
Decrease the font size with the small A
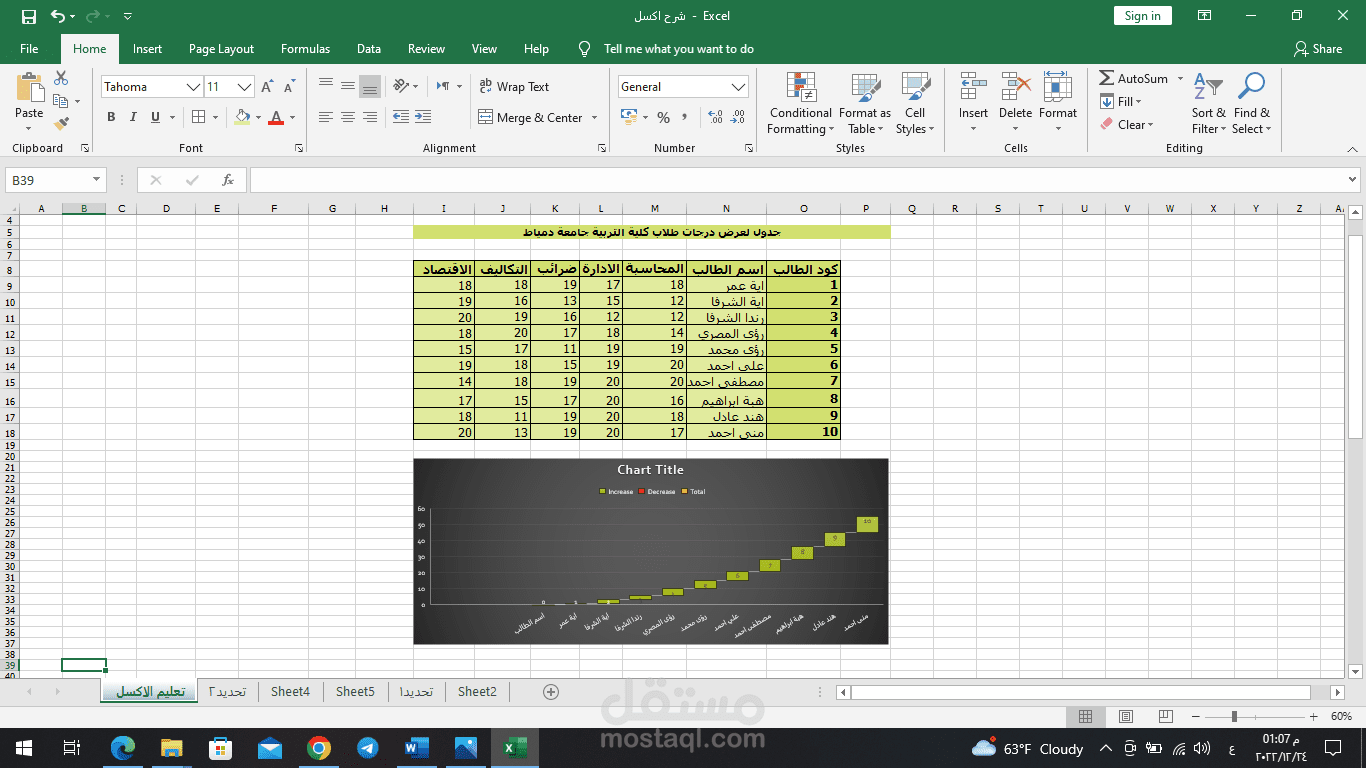(x=288, y=87)
